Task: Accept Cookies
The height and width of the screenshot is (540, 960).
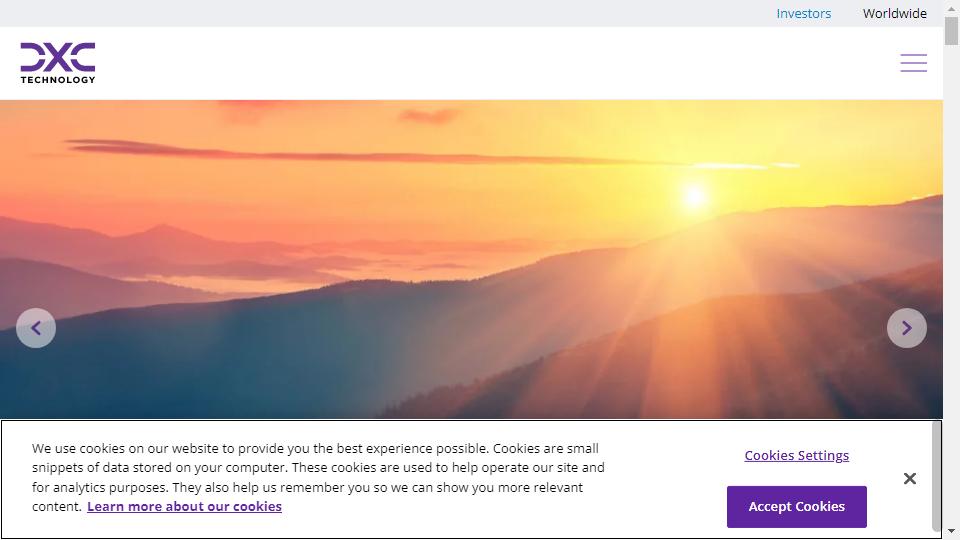Action: (x=797, y=507)
